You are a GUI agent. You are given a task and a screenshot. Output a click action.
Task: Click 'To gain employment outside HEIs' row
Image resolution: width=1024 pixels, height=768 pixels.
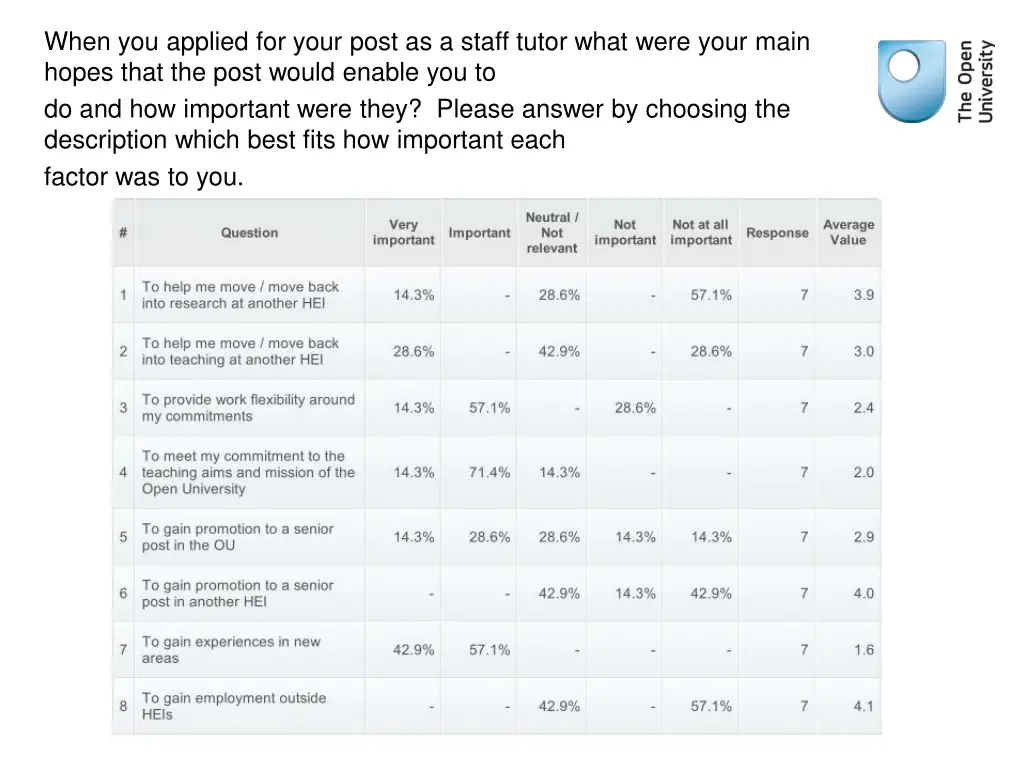pyautogui.click(x=496, y=706)
